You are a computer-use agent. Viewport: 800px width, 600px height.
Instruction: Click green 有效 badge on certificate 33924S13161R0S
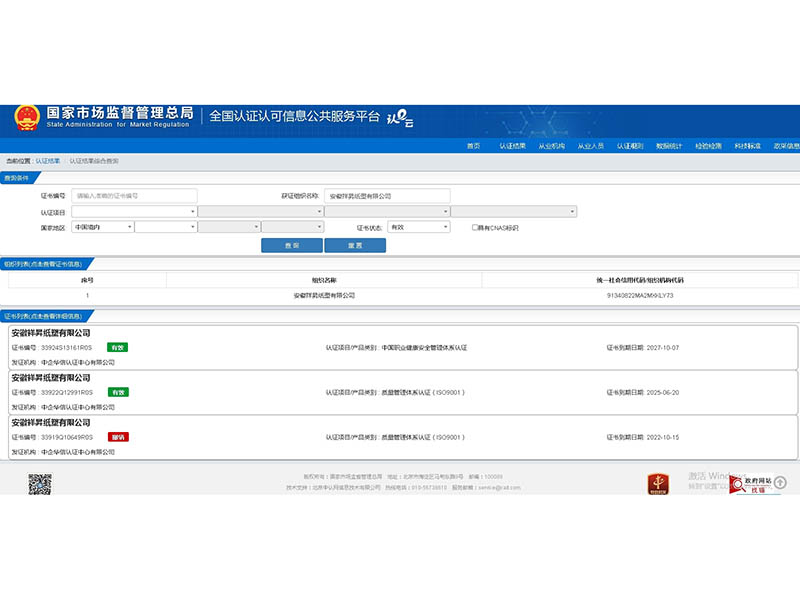pyautogui.click(x=117, y=347)
